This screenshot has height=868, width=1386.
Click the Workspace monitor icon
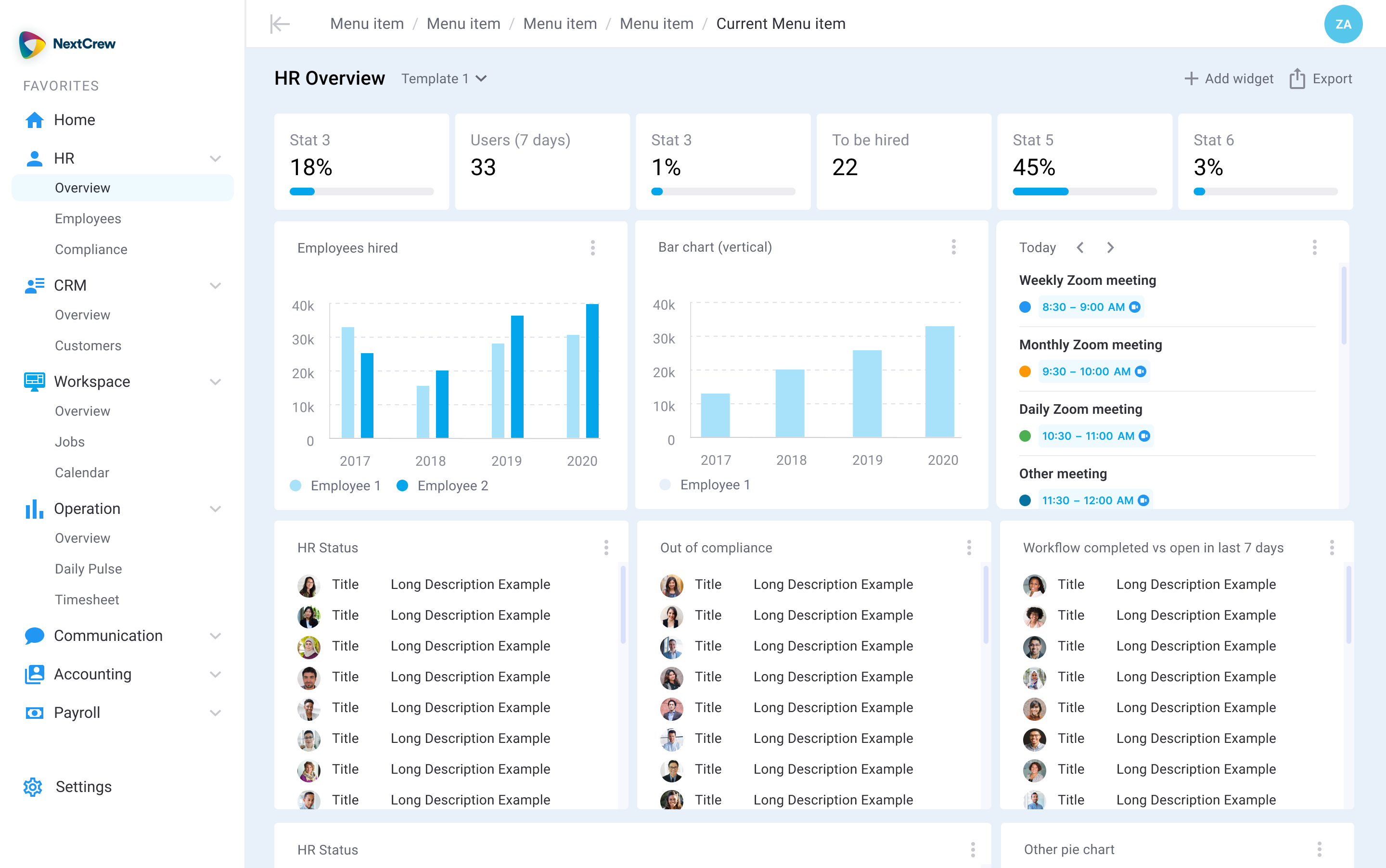35,382
